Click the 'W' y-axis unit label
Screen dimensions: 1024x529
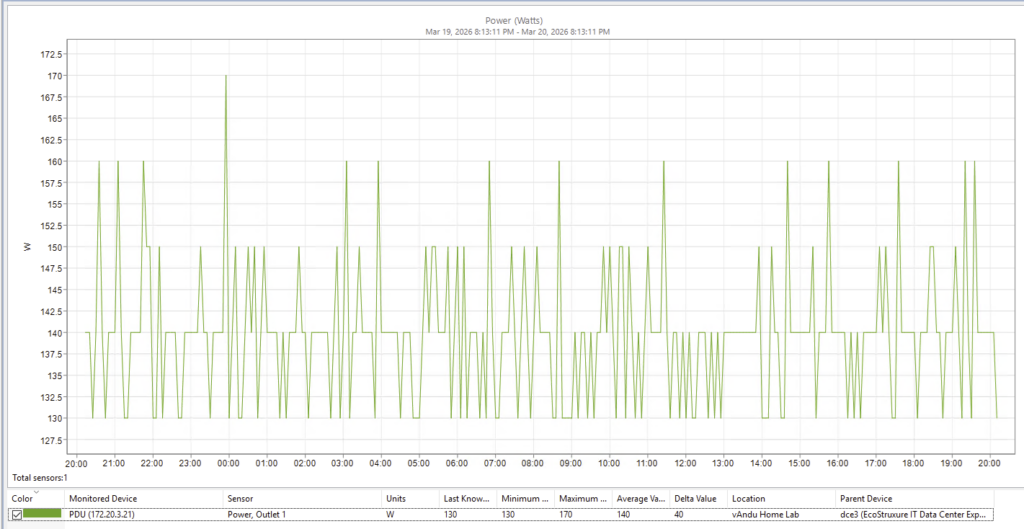(x=27, y=247)
